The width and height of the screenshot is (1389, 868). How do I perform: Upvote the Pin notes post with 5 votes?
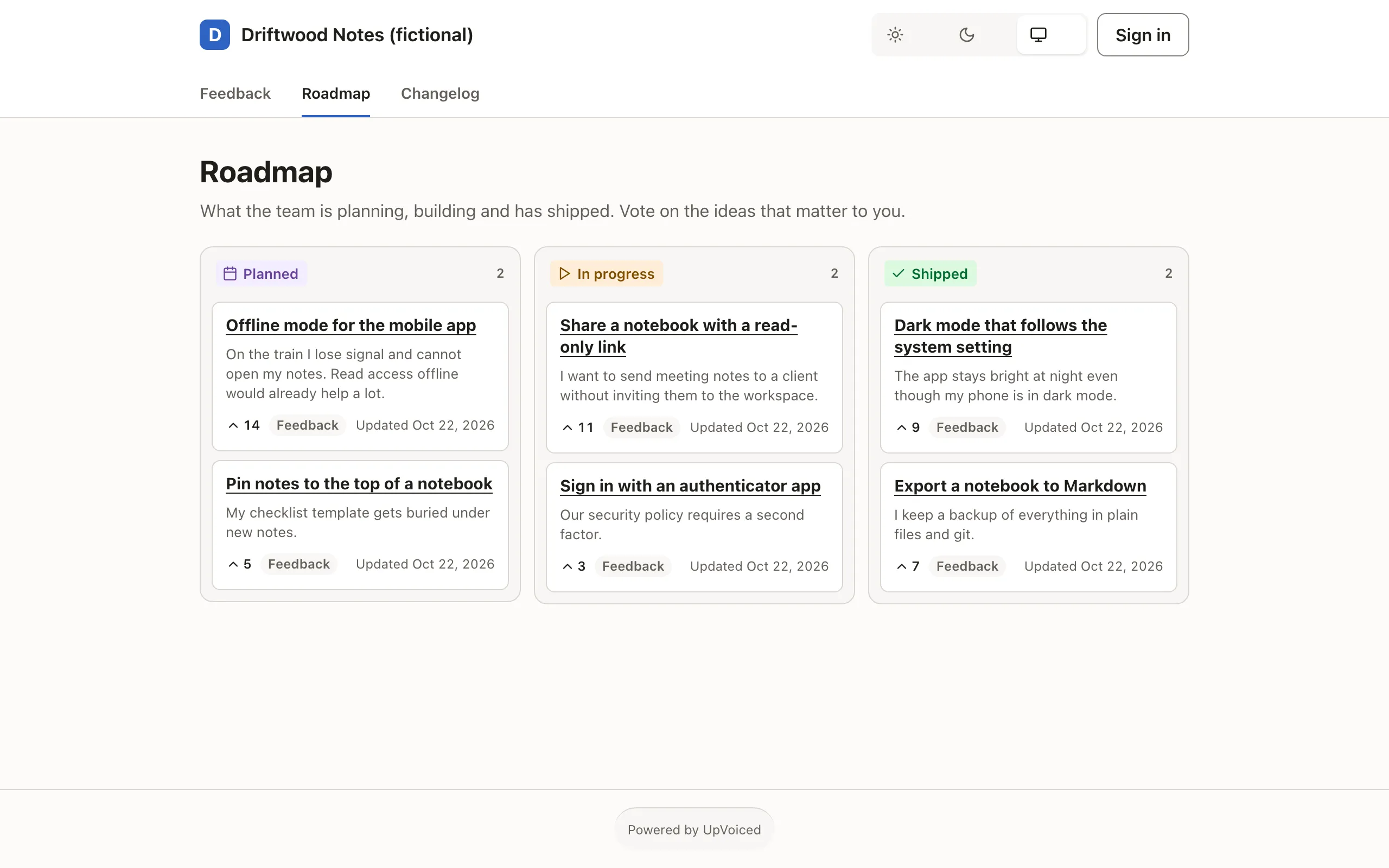click(x=240, y=564)
